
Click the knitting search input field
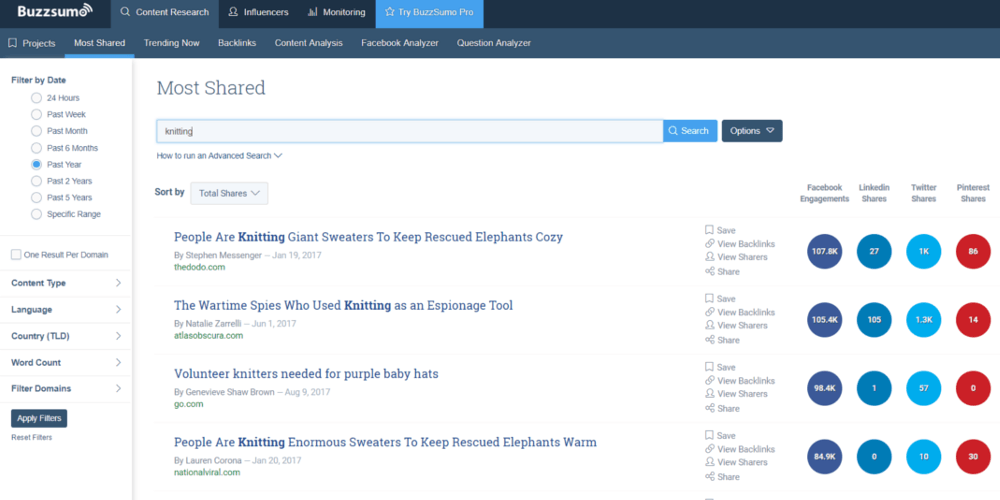tap(409, 131)
